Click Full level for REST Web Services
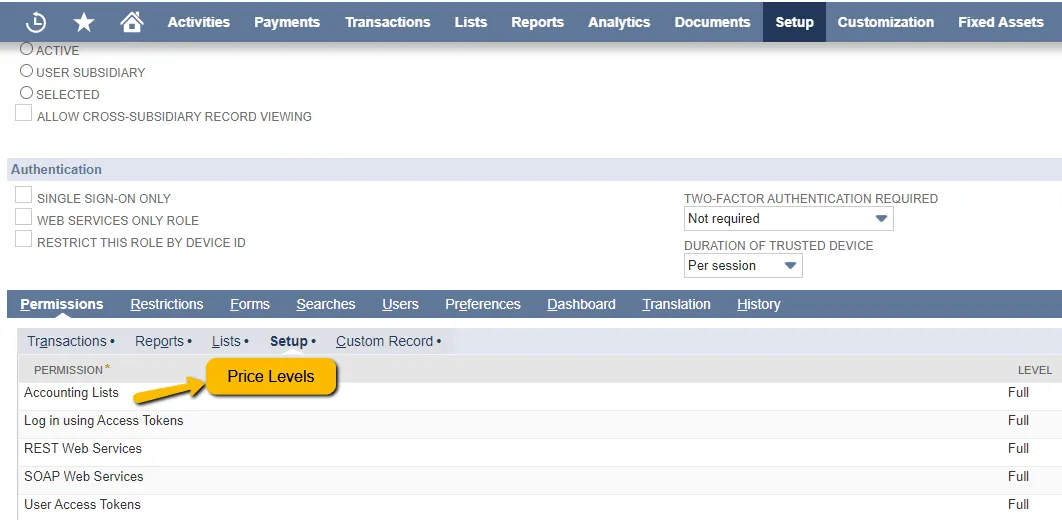The height and width of the screenshot is (520, 1062). pos(1018,448)
